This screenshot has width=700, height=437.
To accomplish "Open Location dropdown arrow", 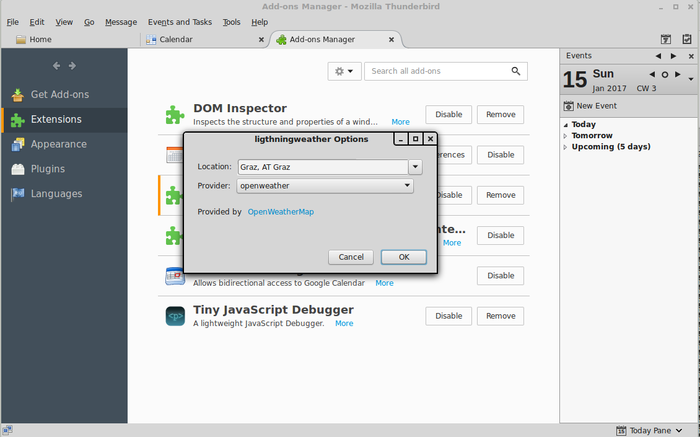I will pyautogui.click(x=415, y=167).
